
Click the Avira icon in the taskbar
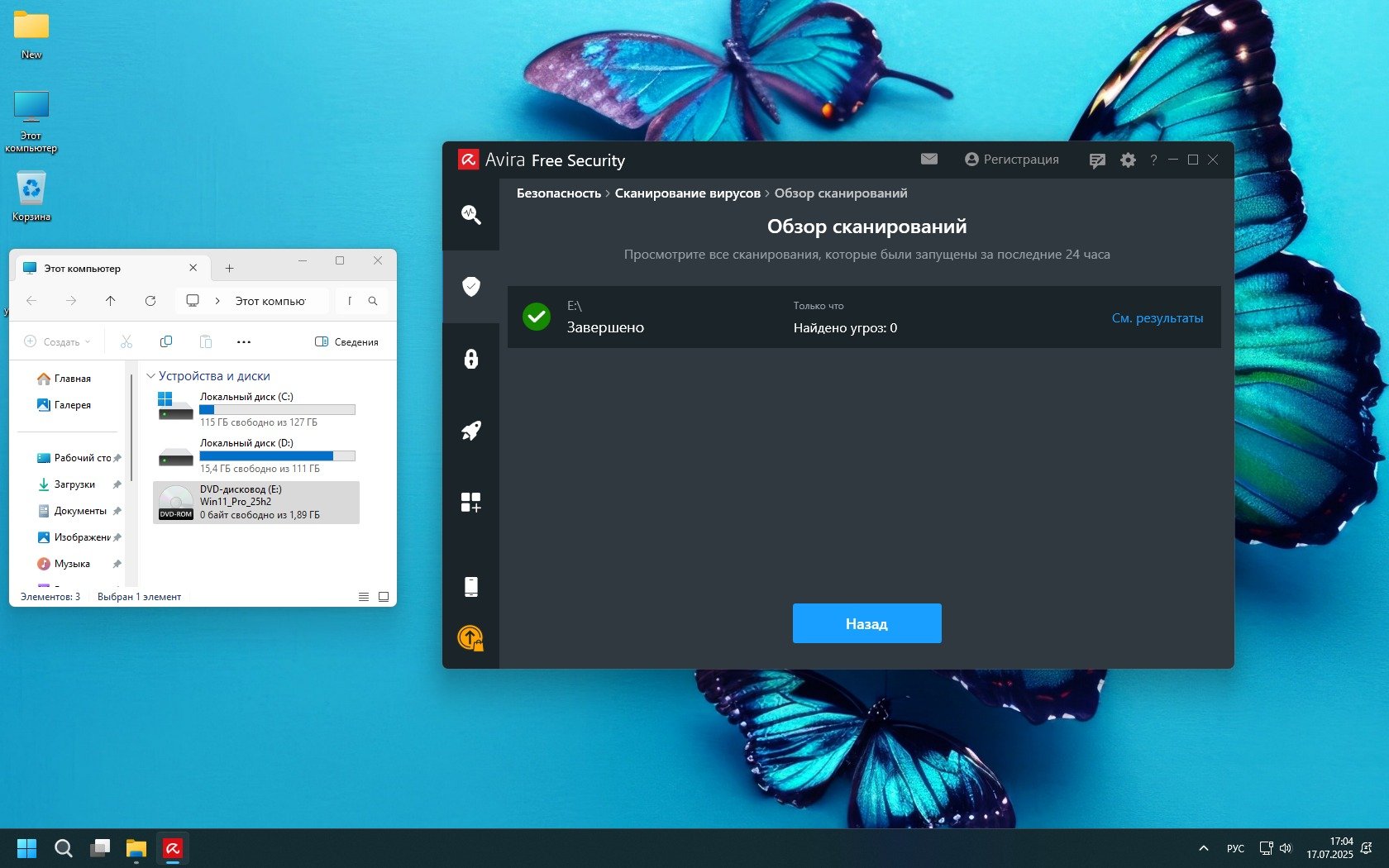tap(173, 848)
